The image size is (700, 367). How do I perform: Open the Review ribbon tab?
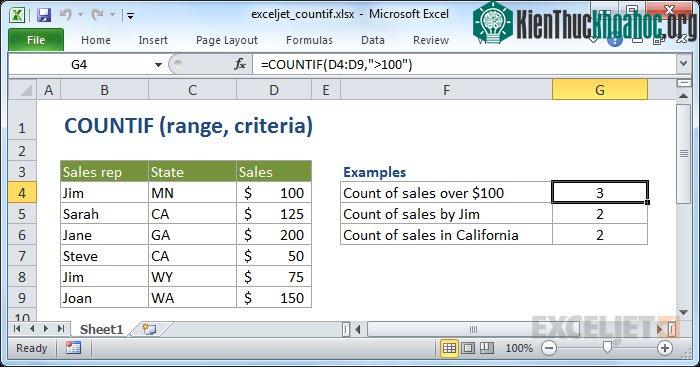pos(431,40)
